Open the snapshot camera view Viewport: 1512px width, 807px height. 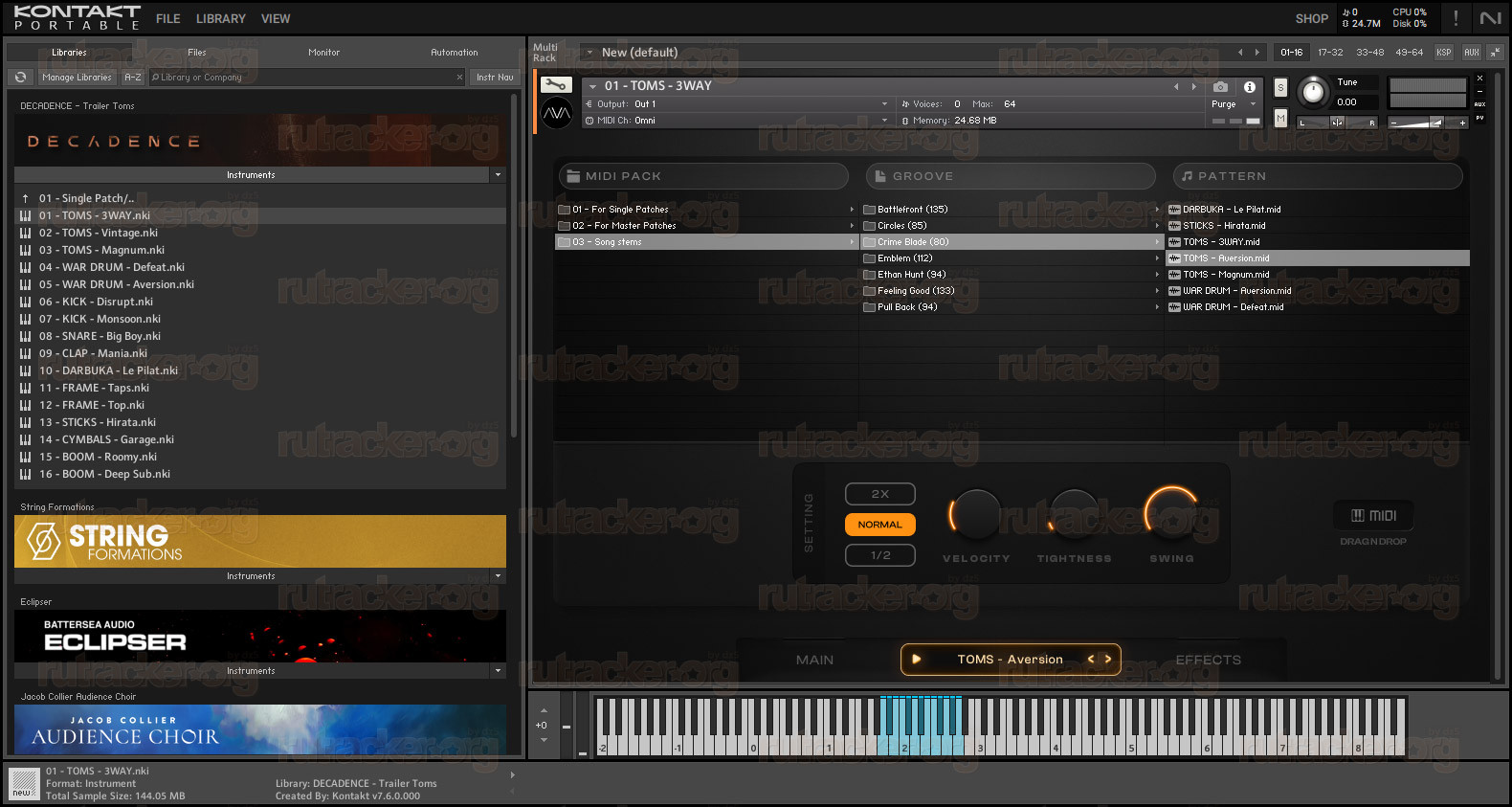[1220, 86]
